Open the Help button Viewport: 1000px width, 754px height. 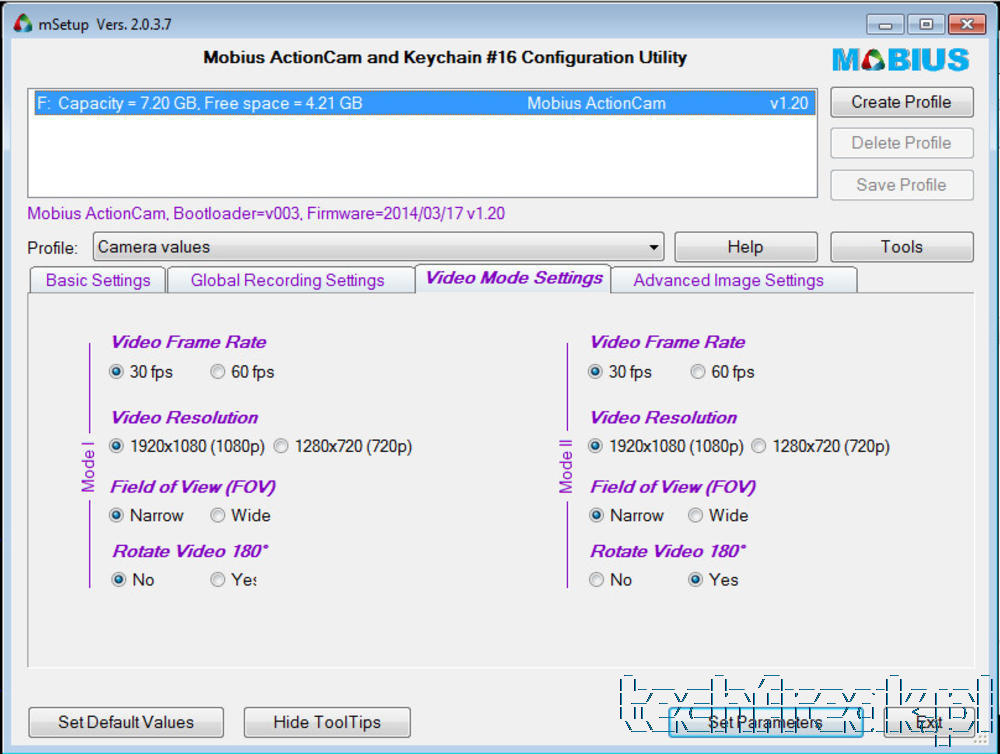746,247
